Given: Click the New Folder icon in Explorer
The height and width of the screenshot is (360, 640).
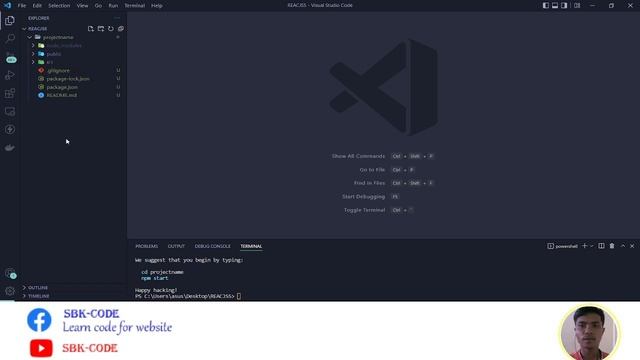Looking at the screenshot, I should point(101,29).
